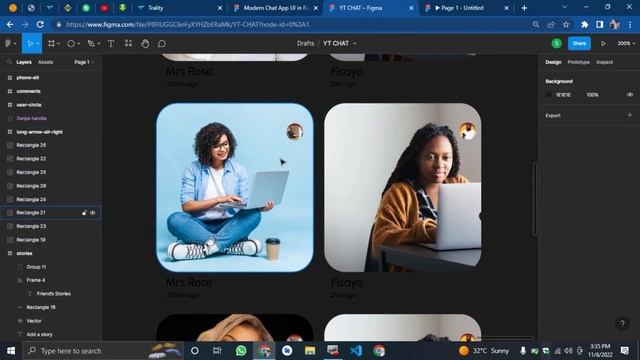Reload the browser page
This screenshot has width=640, height=360.
tap(40, 24)
